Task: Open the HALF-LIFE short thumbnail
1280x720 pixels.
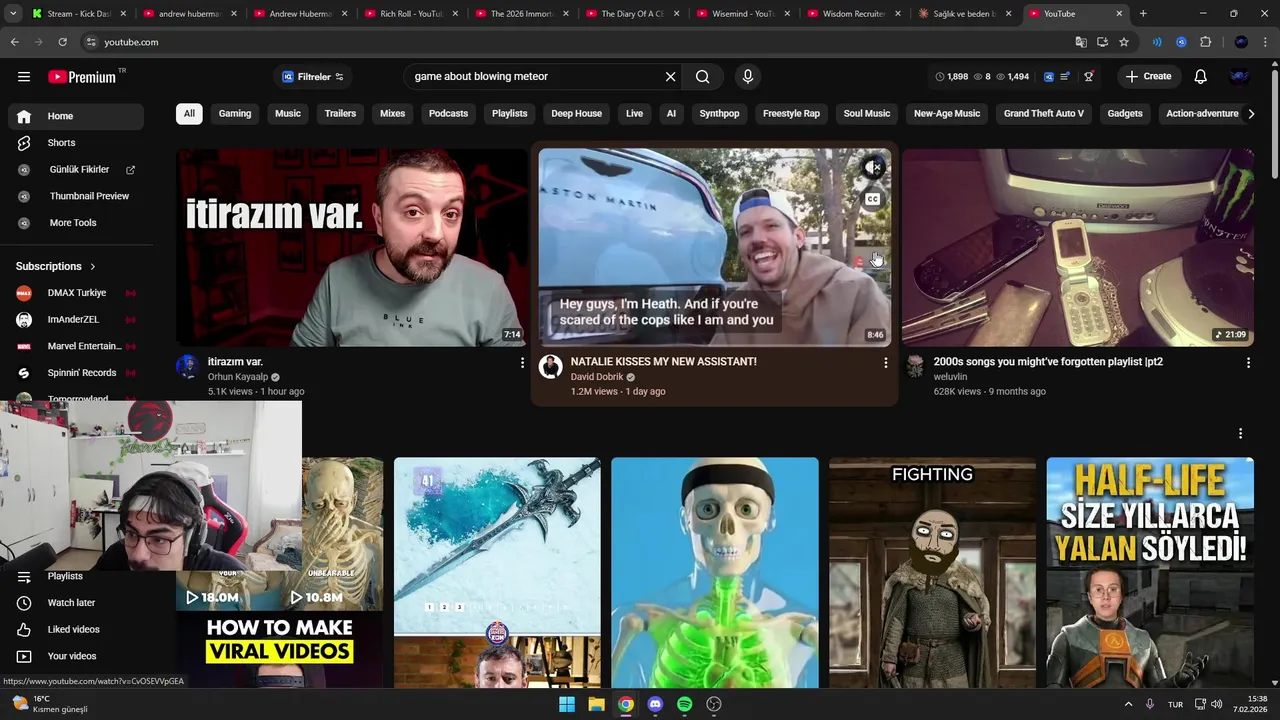Action: 1150,573
